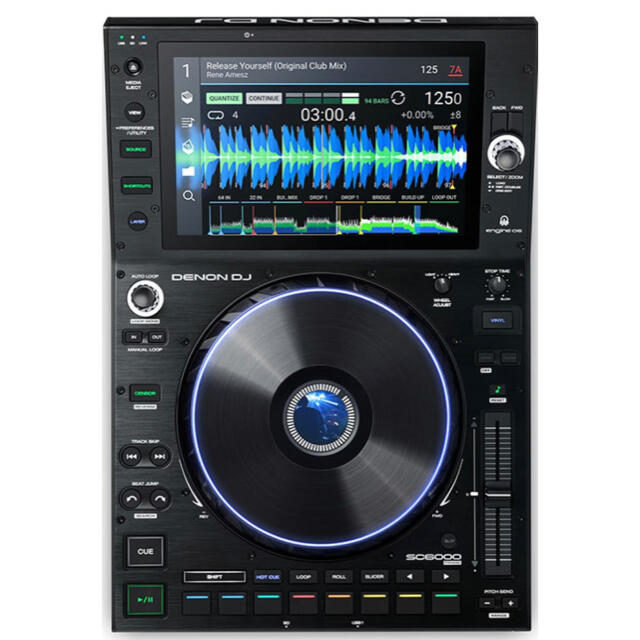Trigger the cyan pad below HOT CUE
Screen dimensions: 640x640
(x=268, y=603)
